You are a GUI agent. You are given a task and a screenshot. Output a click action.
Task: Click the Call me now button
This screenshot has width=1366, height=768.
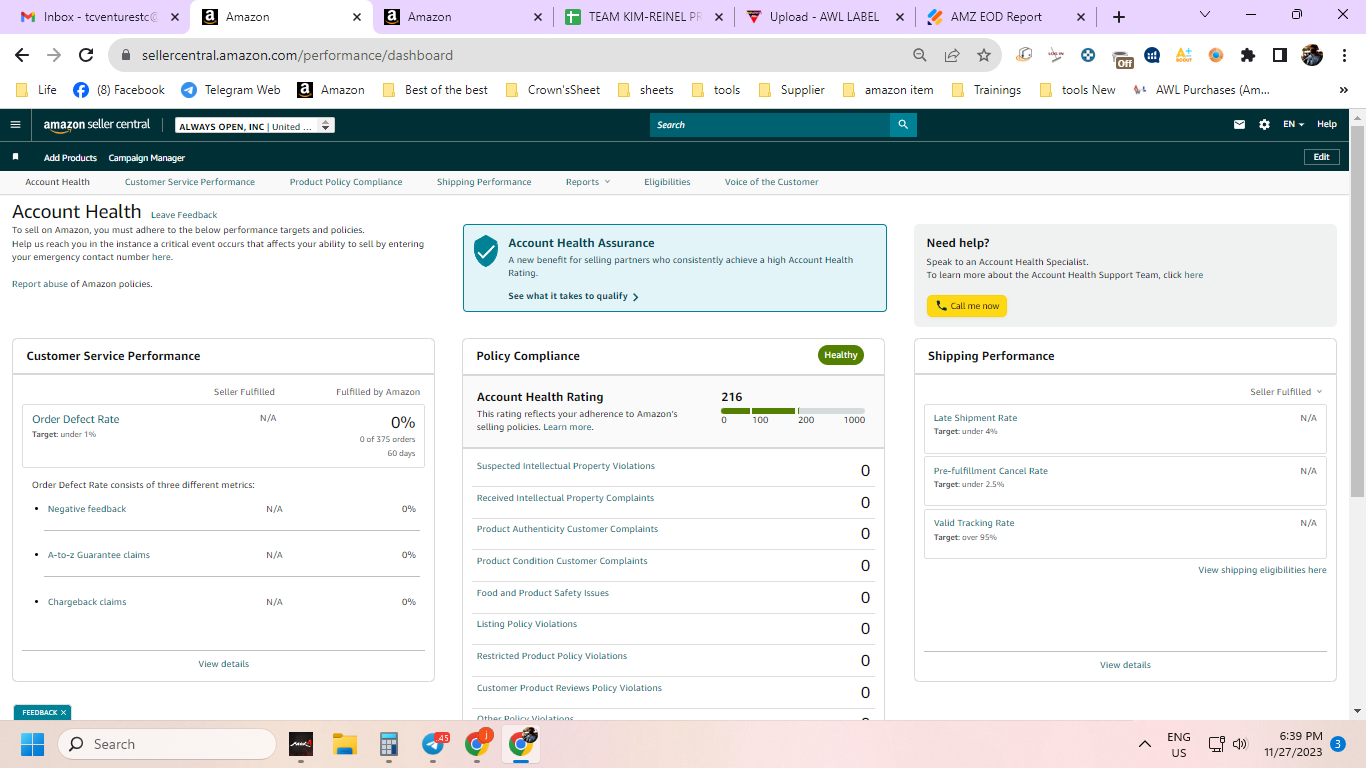click(967, 306)
